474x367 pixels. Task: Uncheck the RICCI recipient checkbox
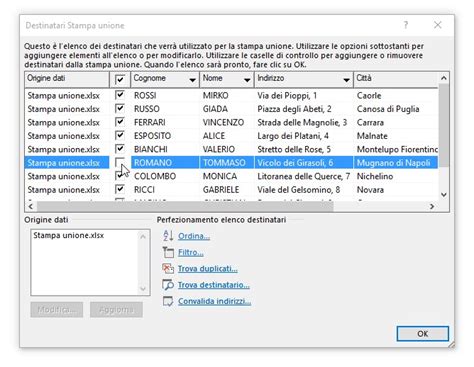tap(120, 189)
